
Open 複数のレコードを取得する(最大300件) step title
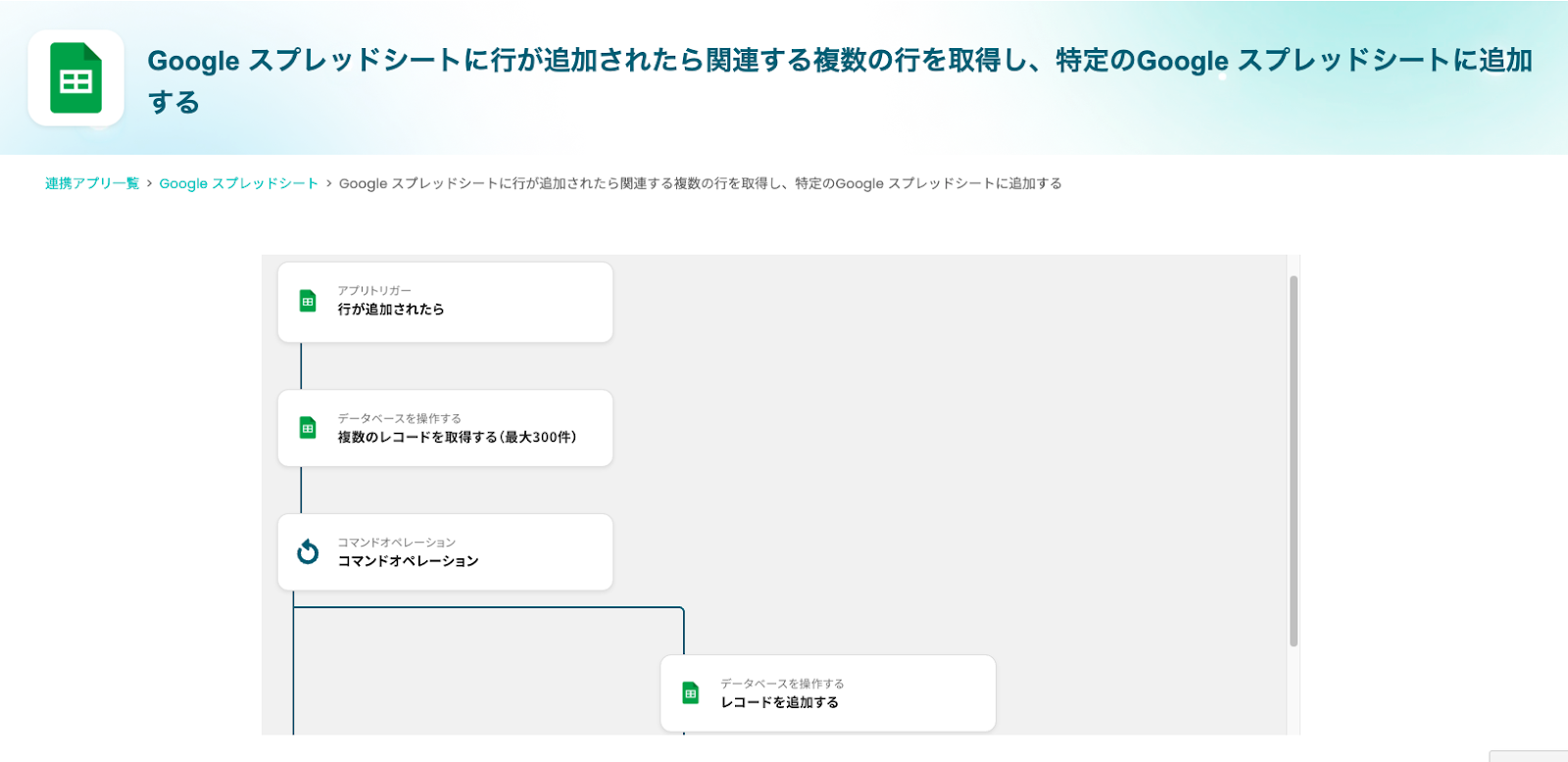457,437
